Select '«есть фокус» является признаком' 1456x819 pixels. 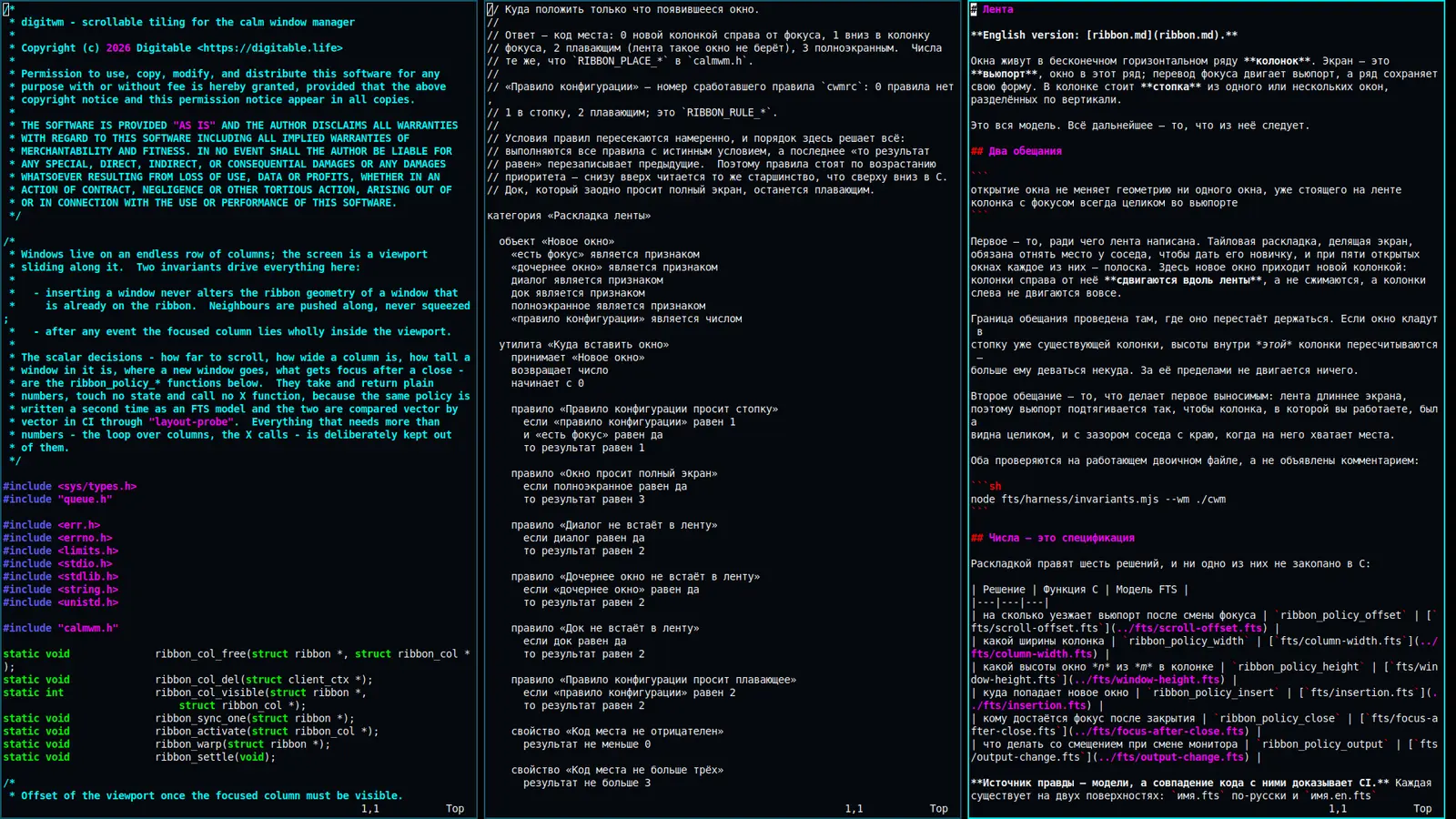[x=605, y=255]
